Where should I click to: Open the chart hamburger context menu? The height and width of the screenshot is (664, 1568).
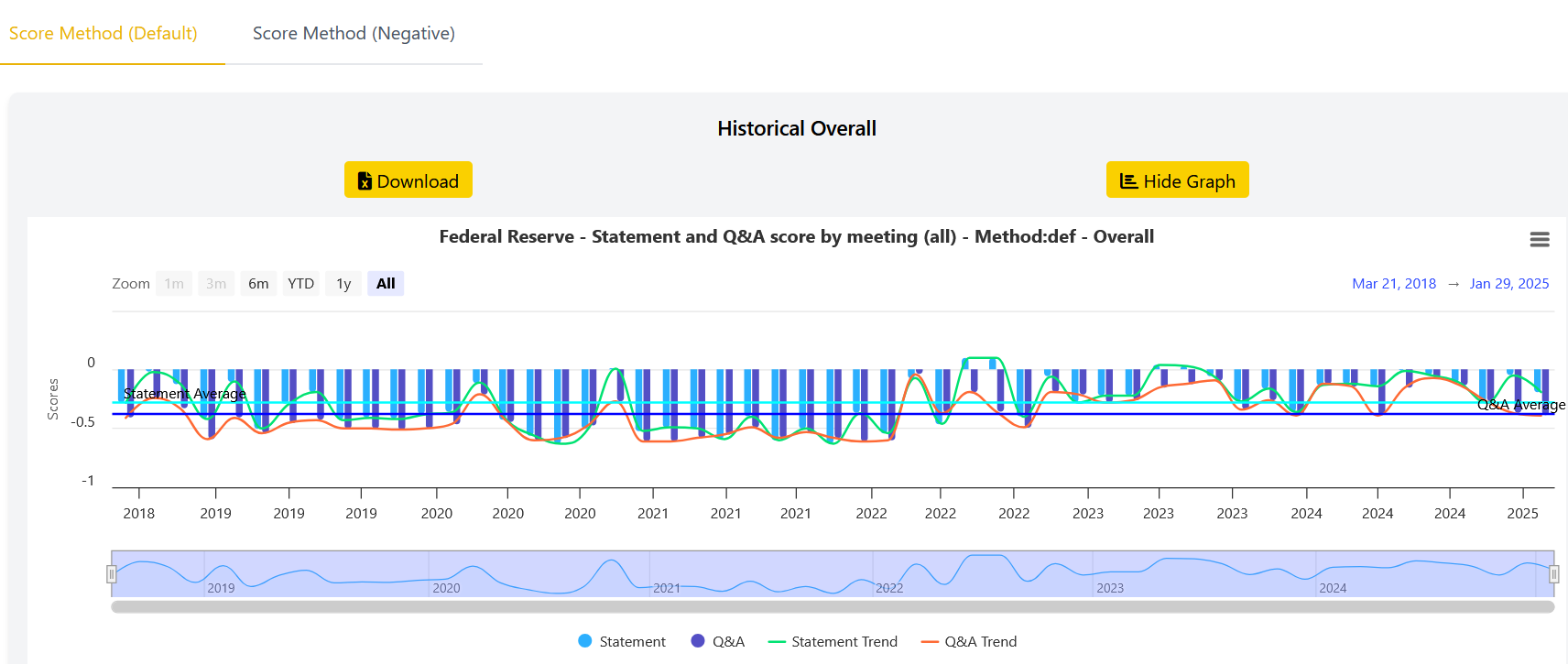[x=1539, y=239]
